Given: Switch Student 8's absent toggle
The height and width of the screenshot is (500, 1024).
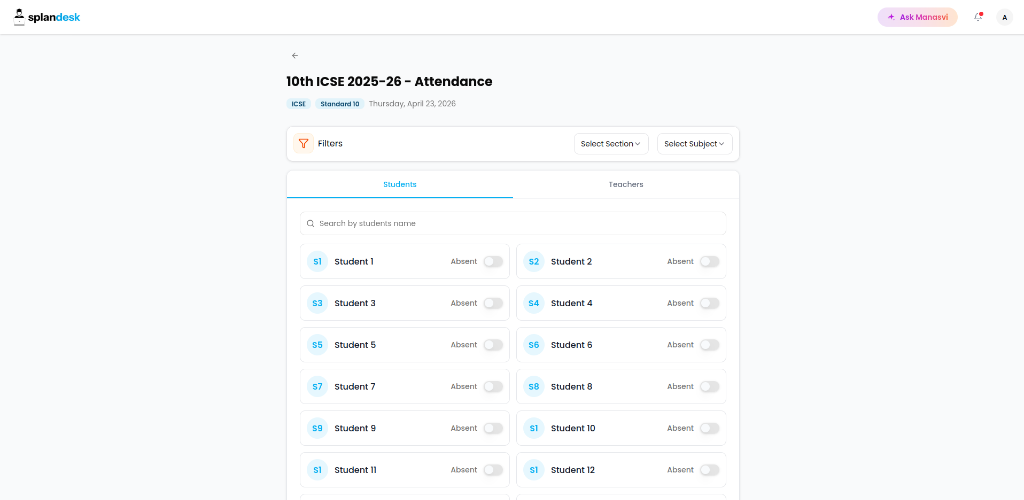Looking at the screenshot, I should [x=709, y=387].
